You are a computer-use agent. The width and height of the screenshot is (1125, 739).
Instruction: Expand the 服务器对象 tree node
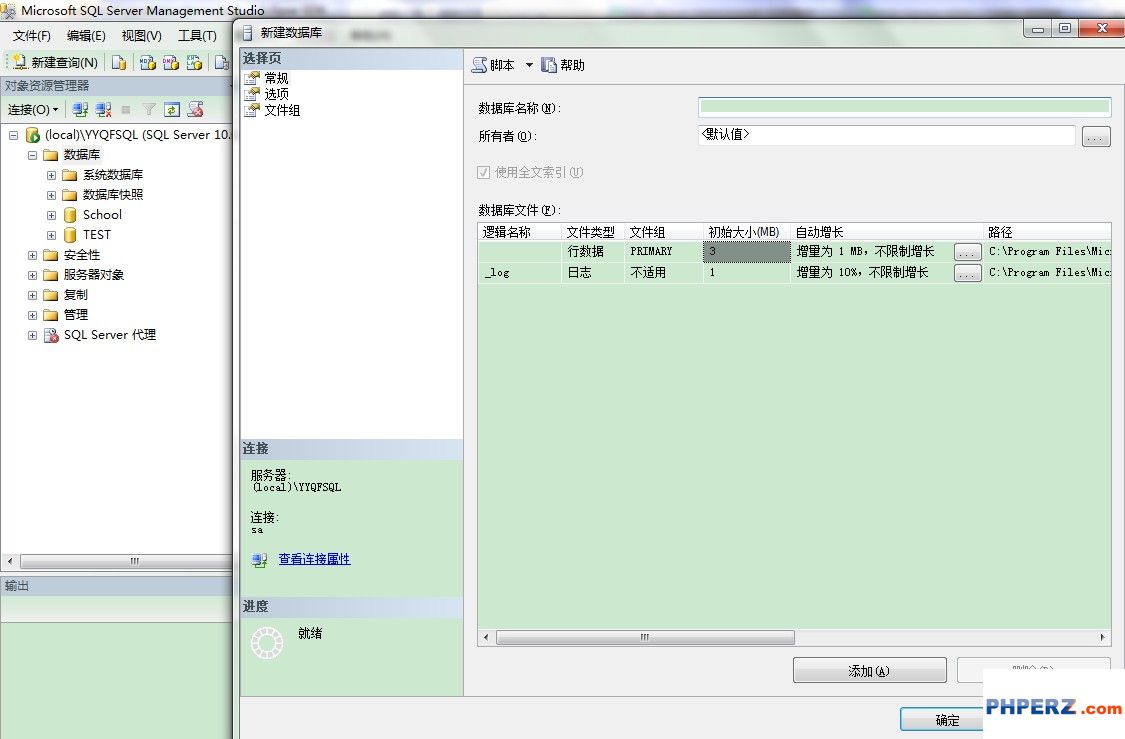pyautogui.click(x=32, y=276)
